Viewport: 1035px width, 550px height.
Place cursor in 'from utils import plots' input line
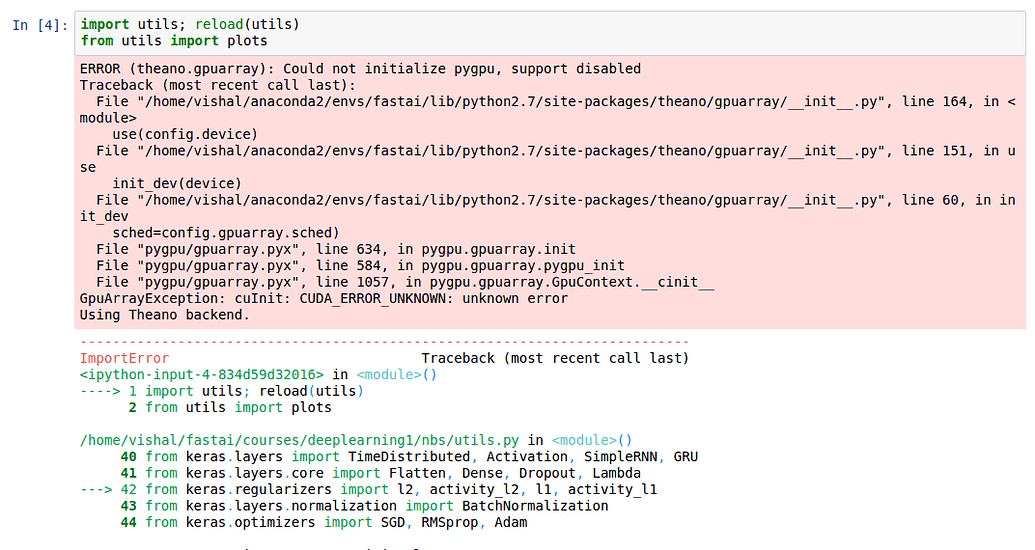pos(174,41)
